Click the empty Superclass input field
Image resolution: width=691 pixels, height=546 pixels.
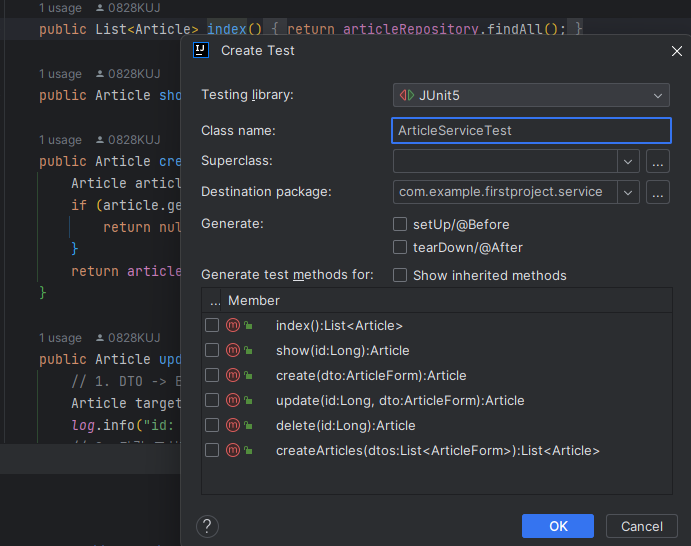[x=505, y=161]
